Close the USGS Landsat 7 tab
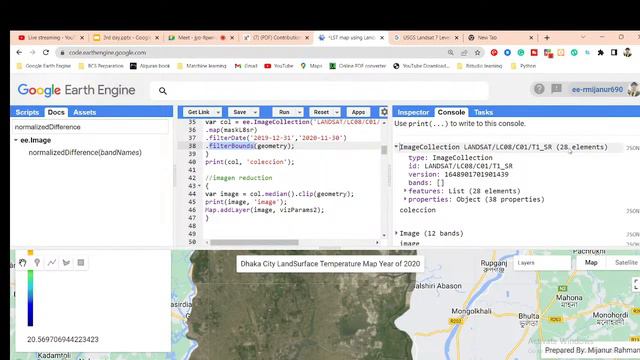 [x=456, y=38]
